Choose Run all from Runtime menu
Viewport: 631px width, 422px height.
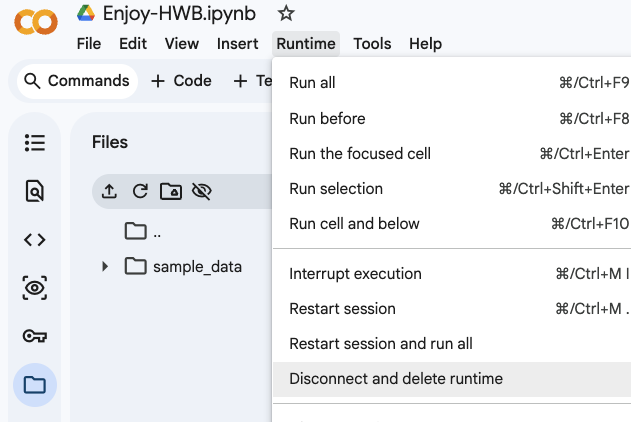312,83
